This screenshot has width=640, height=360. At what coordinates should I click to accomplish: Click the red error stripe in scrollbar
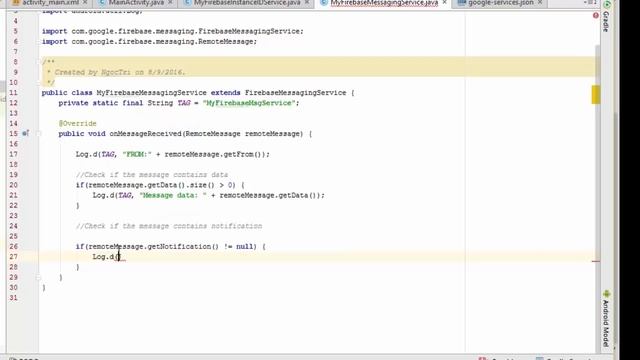(596, 261)
